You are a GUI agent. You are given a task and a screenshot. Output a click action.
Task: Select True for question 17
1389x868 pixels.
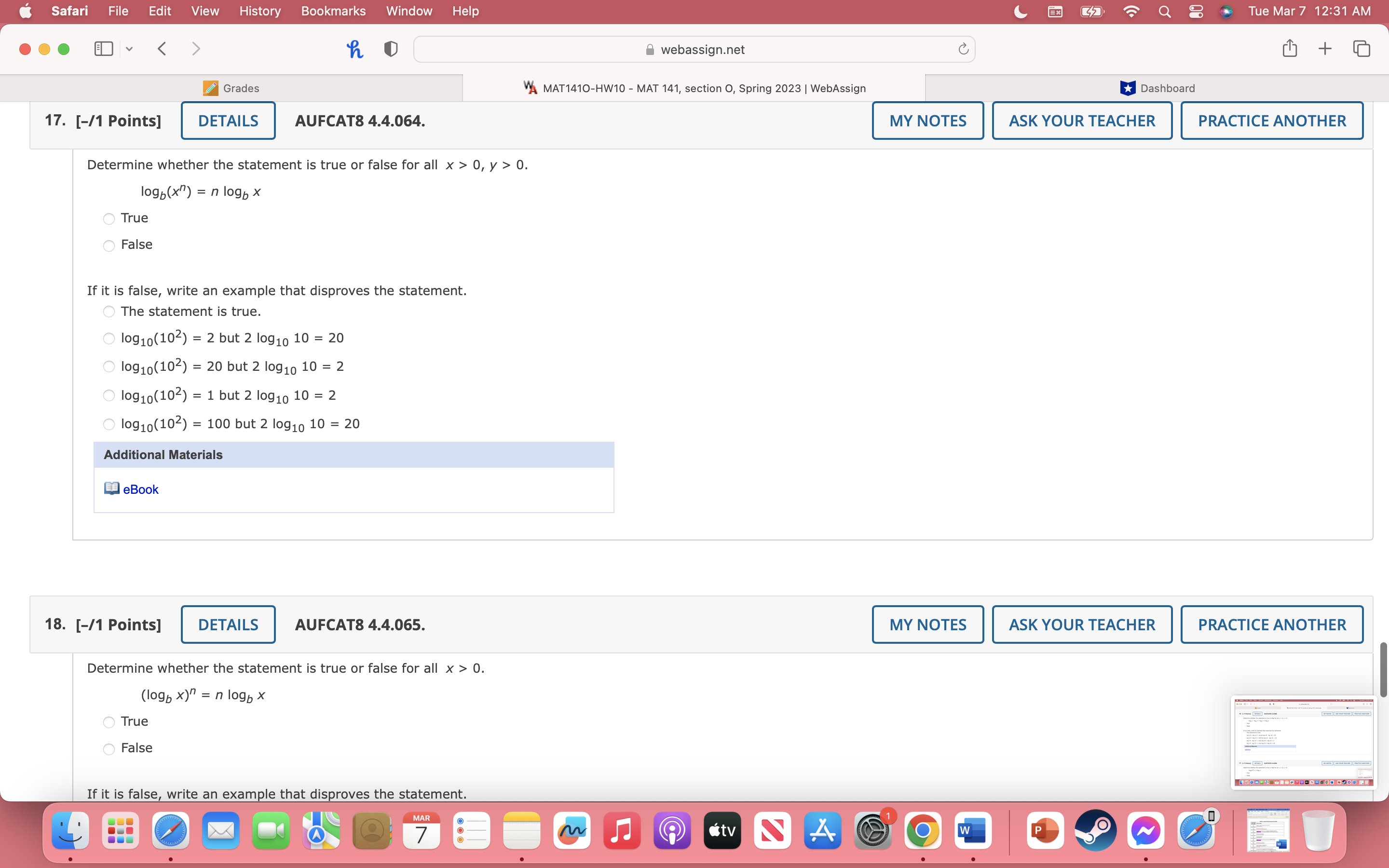click(109, 219)
